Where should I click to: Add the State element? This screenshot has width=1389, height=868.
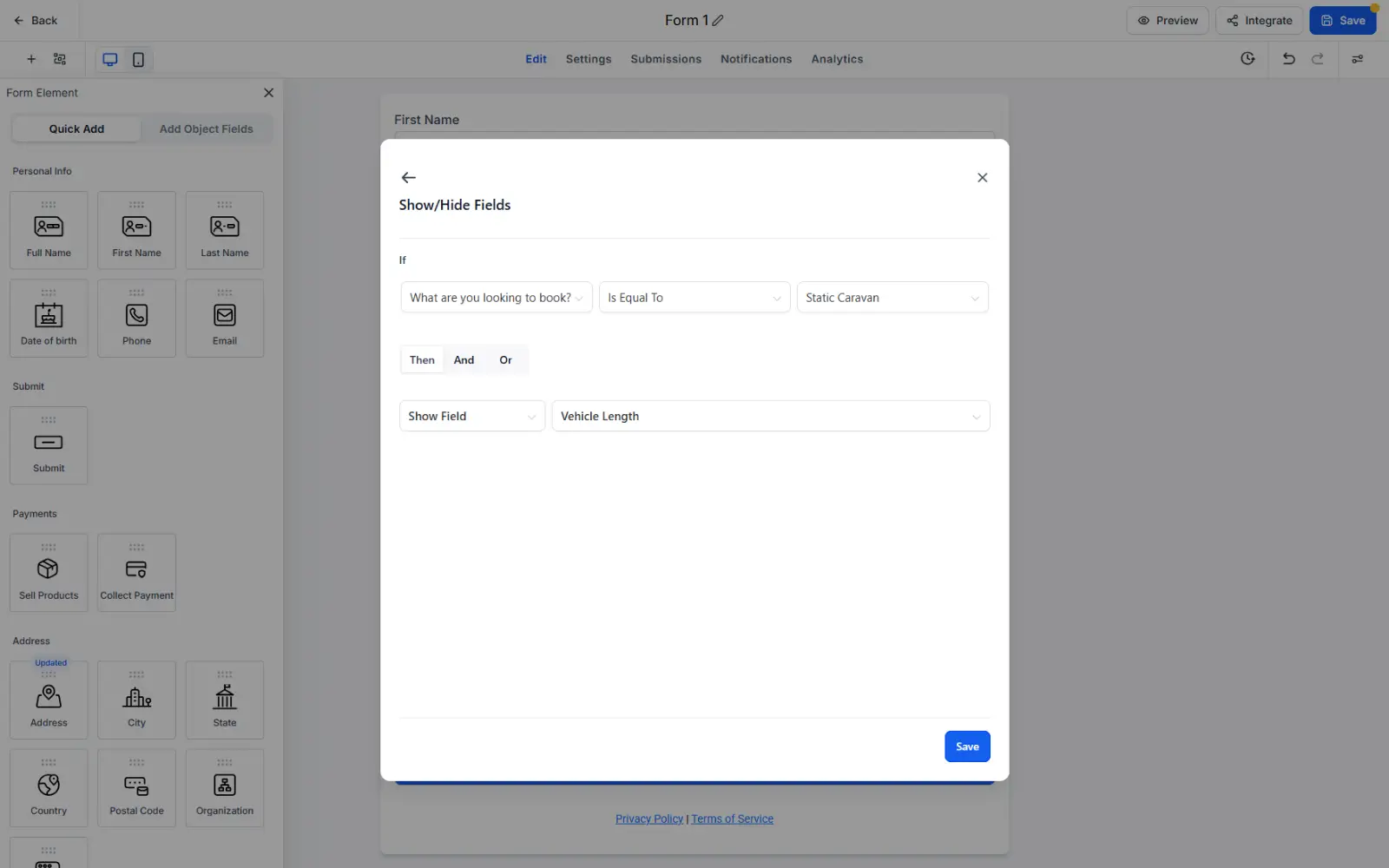tap(225, 700)
